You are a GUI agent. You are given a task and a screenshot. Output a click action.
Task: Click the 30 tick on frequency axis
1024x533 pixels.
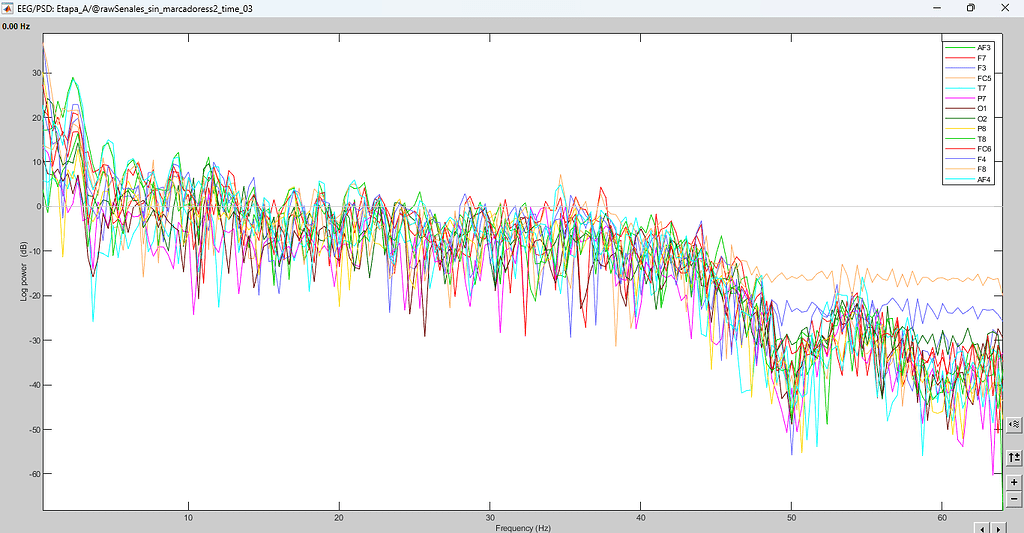[490, 517]
